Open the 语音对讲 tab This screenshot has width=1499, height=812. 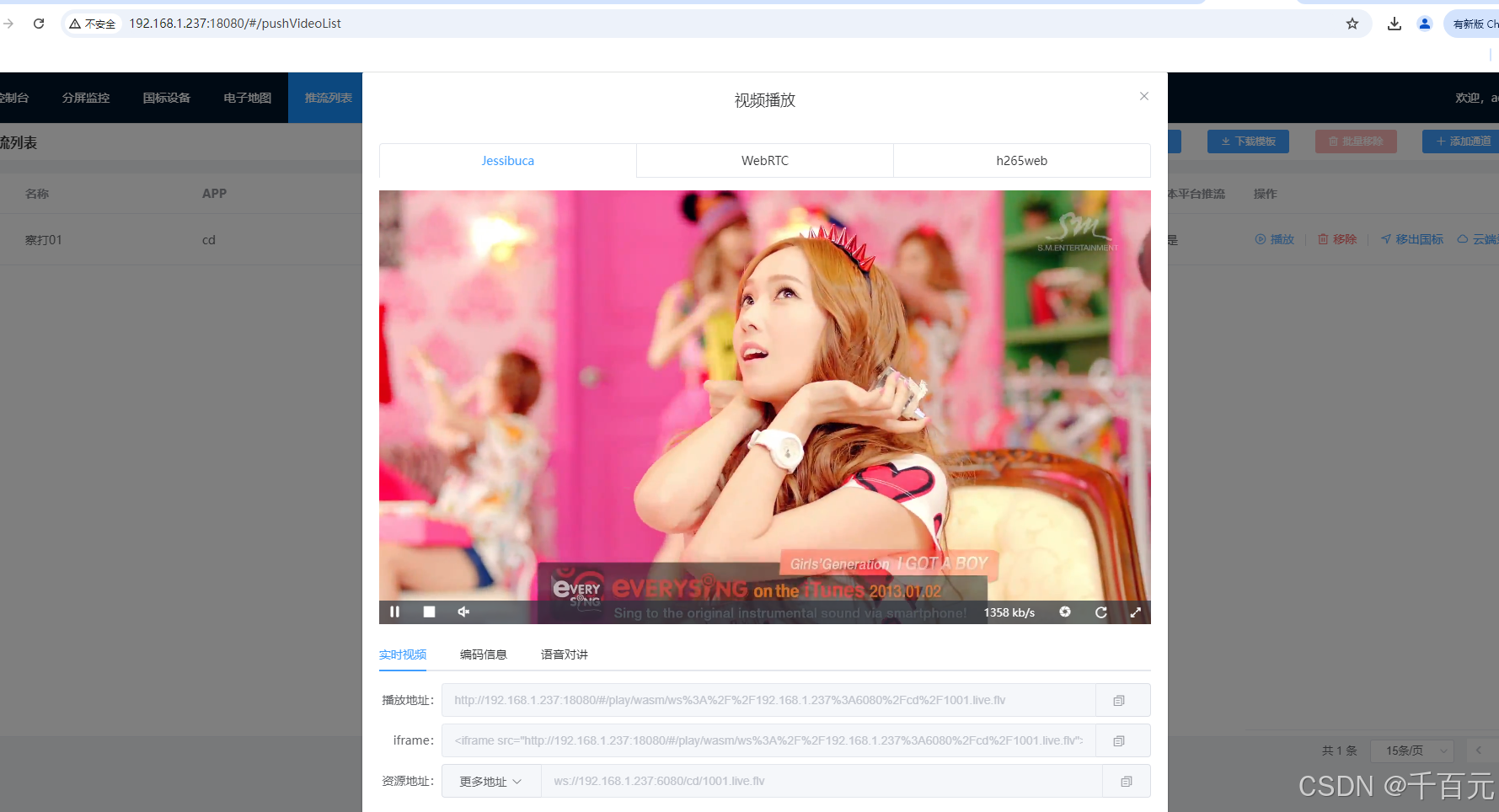click(565, 654)
